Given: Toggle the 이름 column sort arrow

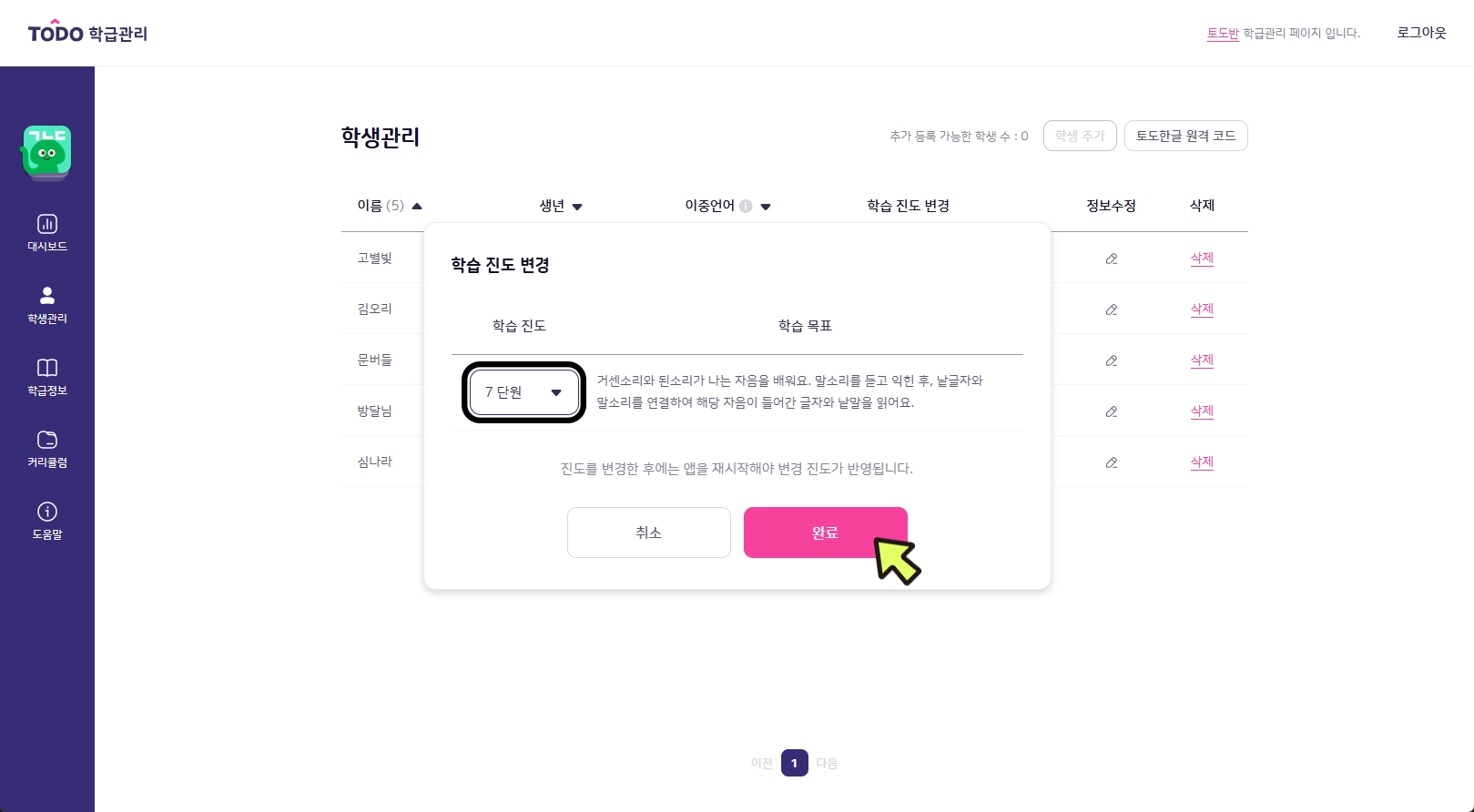Looking at the screenshot, I should 417,207.
